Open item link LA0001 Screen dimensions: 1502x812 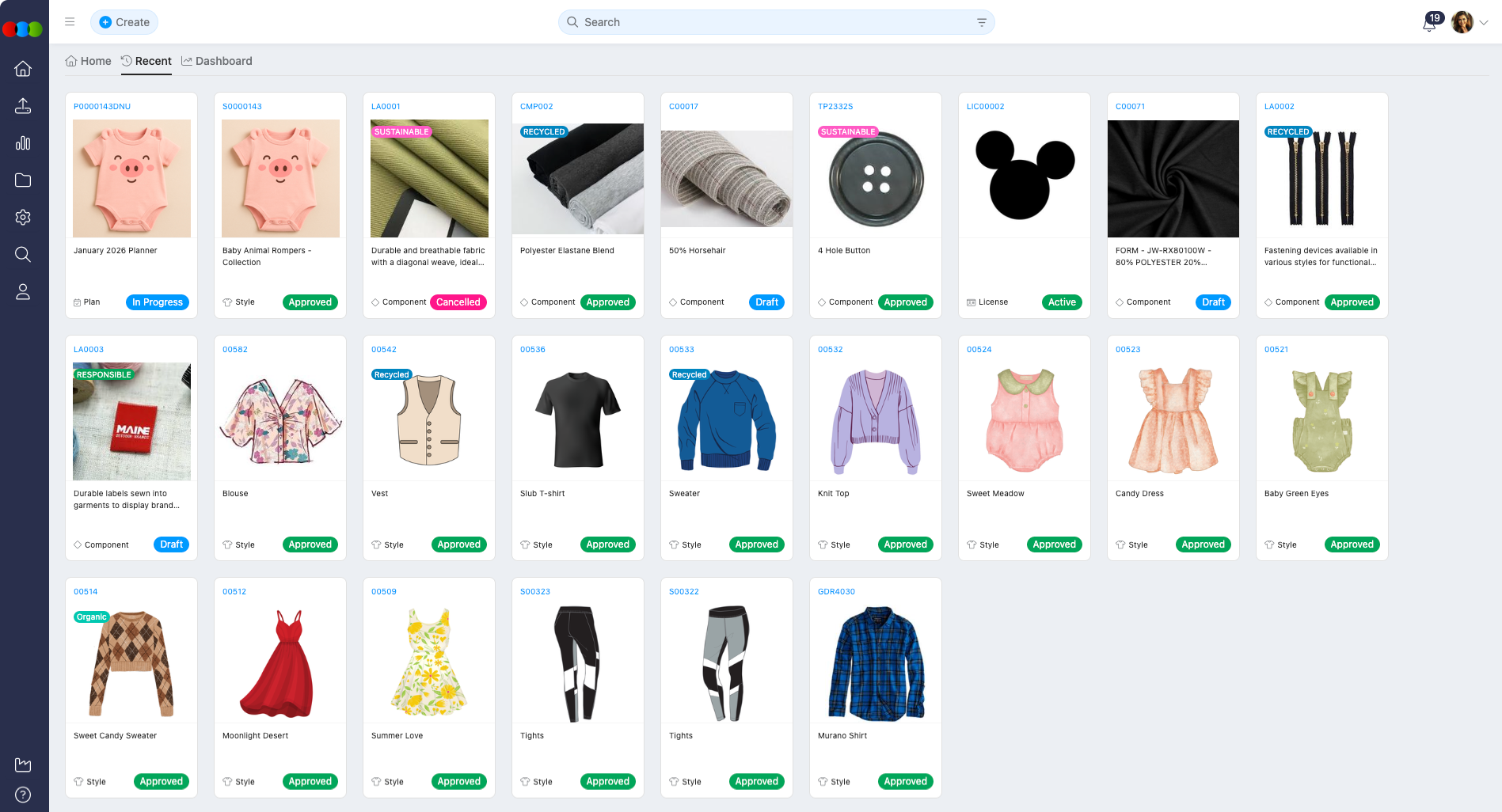pyautogui.click(x=386, y=106)
